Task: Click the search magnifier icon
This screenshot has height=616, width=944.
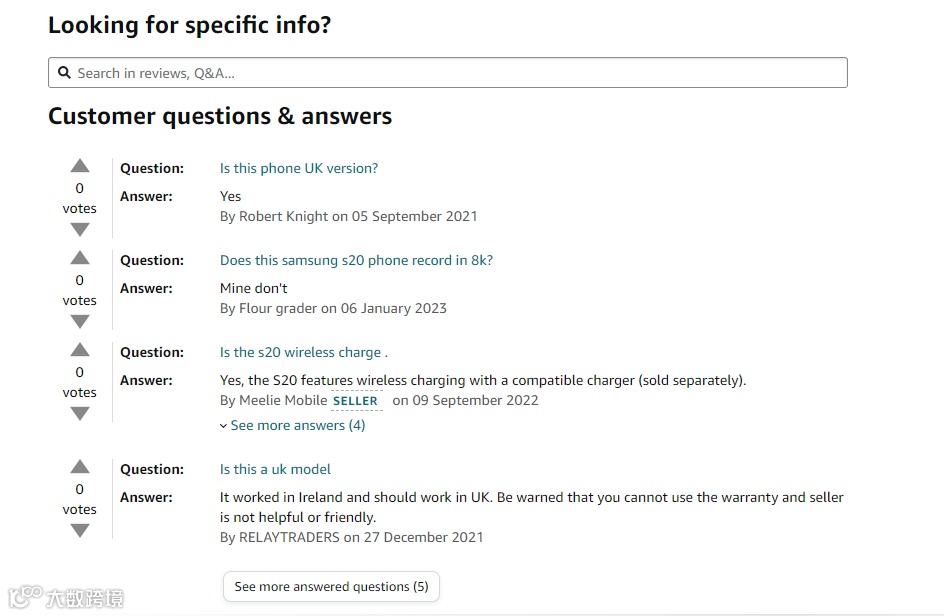Action: [x=65, y=73]
